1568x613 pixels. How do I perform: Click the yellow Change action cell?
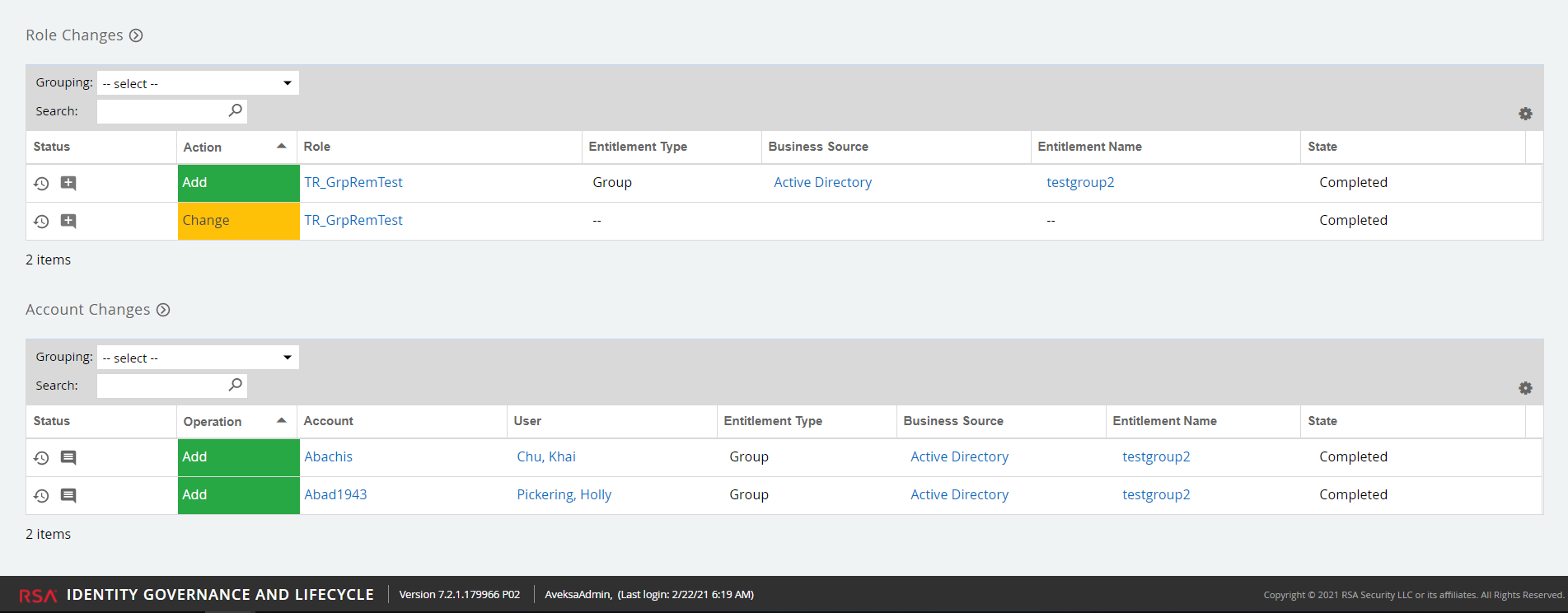238,221
